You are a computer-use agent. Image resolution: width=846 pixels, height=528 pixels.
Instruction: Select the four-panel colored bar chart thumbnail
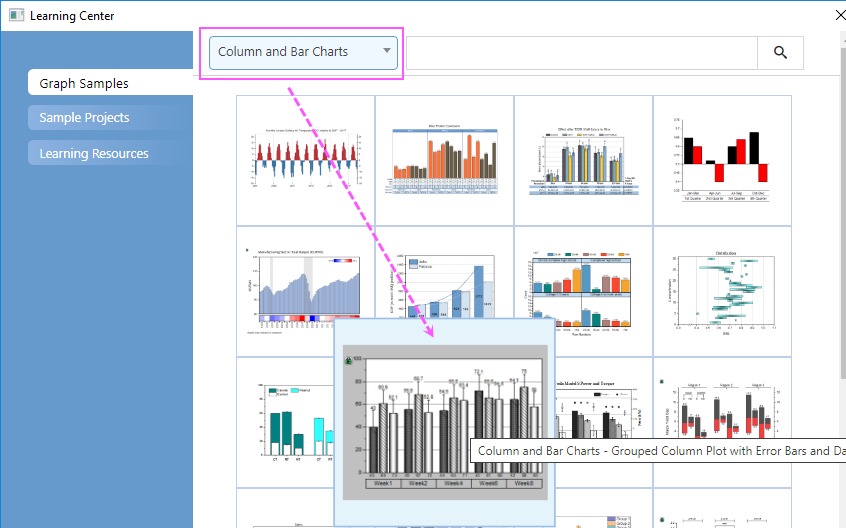coord(583,291)
